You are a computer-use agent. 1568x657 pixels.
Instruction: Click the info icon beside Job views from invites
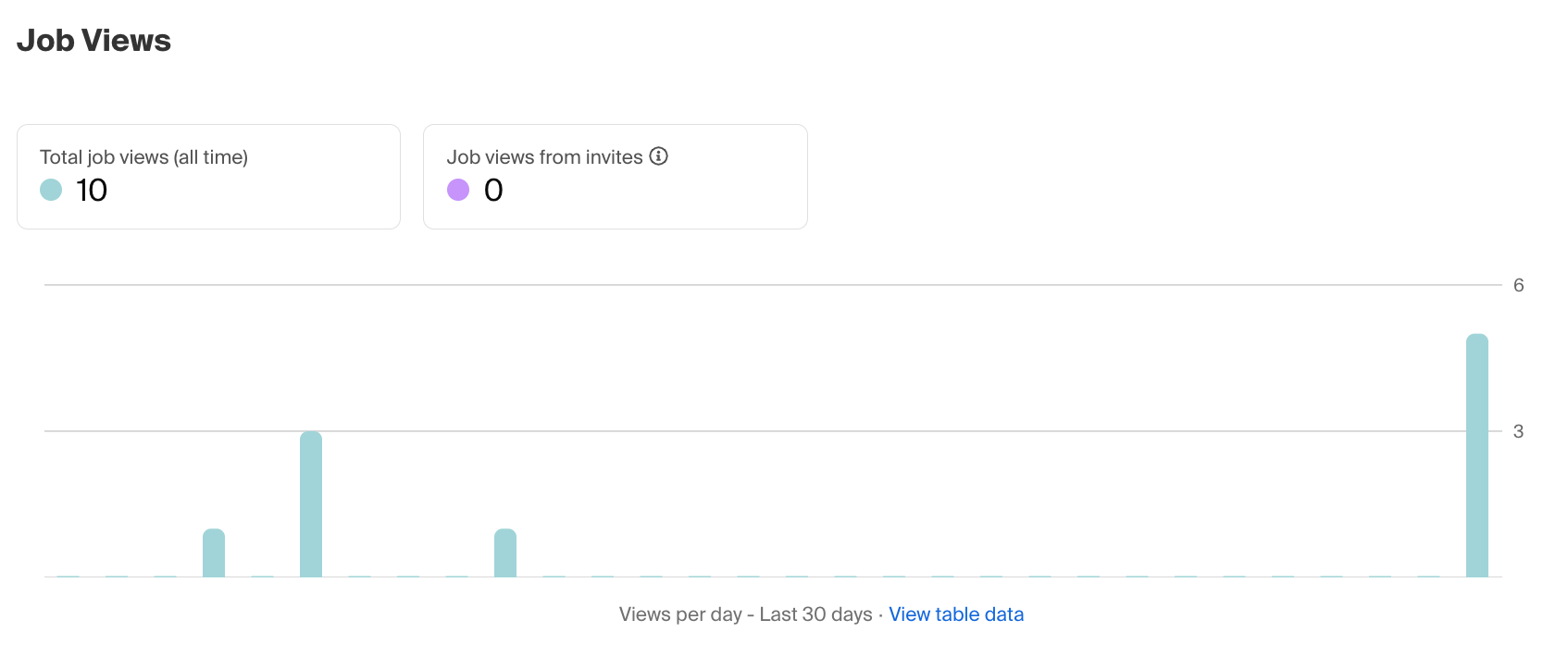tap(658, 156)
